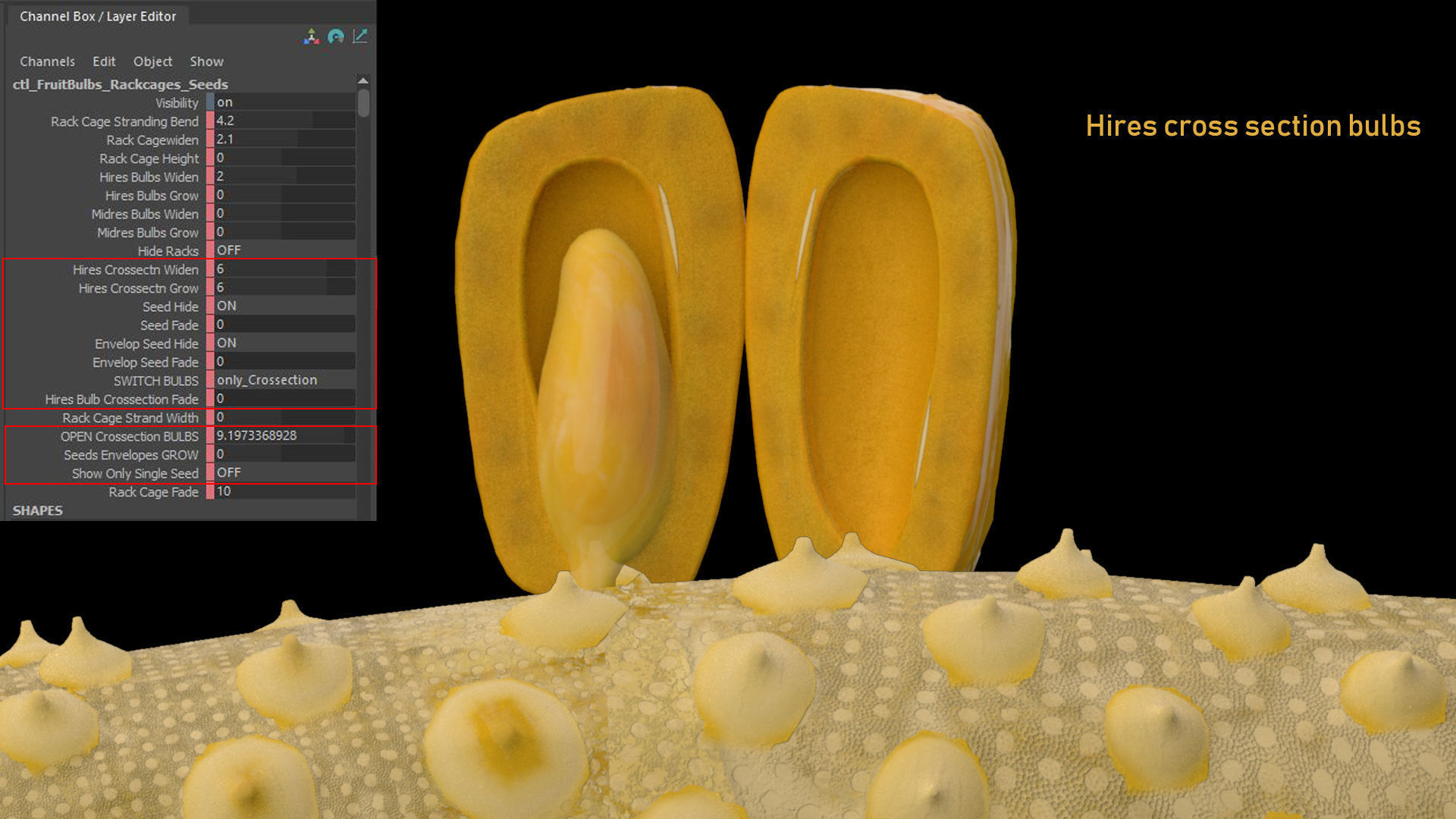Screen dimensions: 1456x819
Task: Click the channel box scroll up arrow
Action: pyautogui.click(x=363, y=80)
